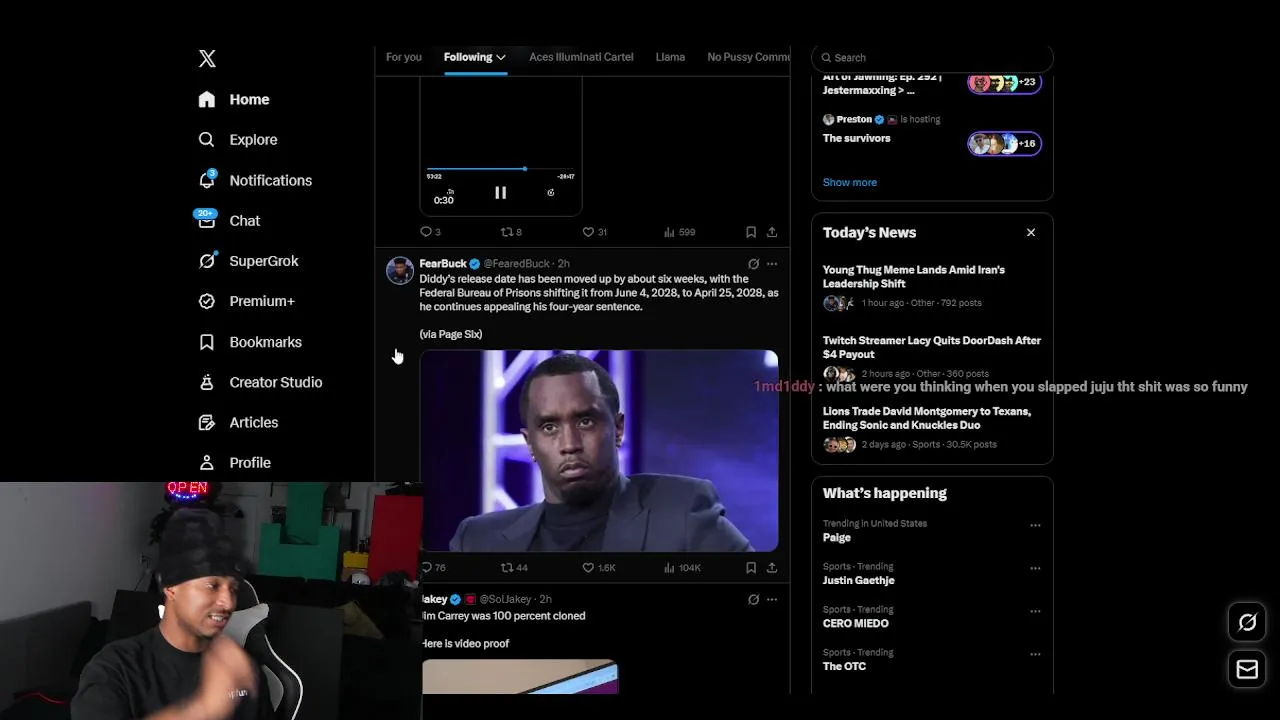Bookmark the FearBuck Diddy post

(x=751, y=567)
